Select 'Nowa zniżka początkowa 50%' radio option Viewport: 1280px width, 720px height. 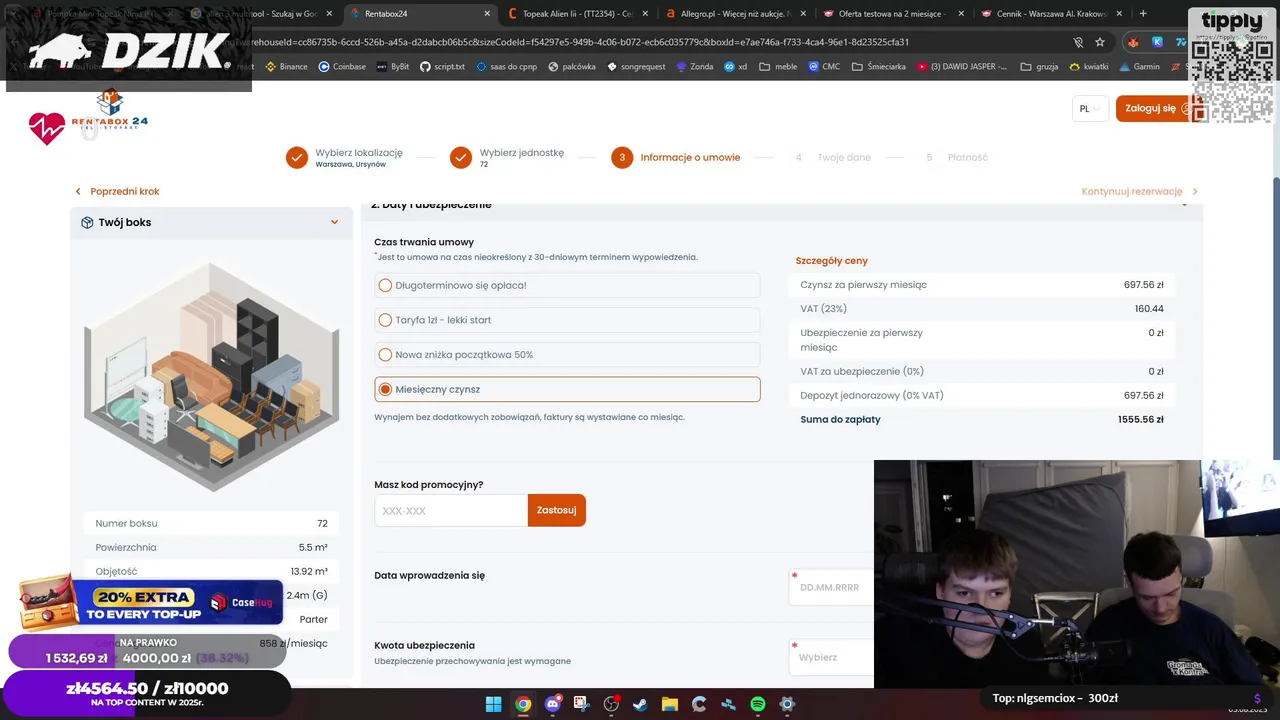567,355
